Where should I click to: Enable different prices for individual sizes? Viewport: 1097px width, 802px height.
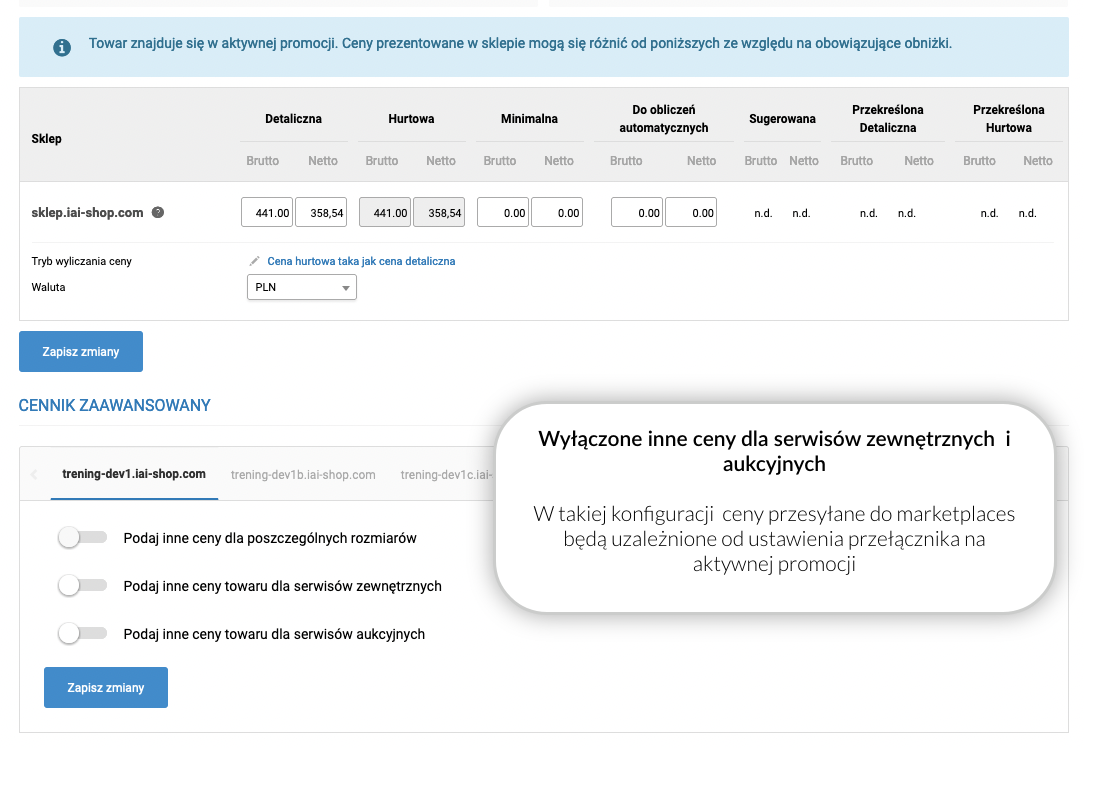[x=83, y=538]
